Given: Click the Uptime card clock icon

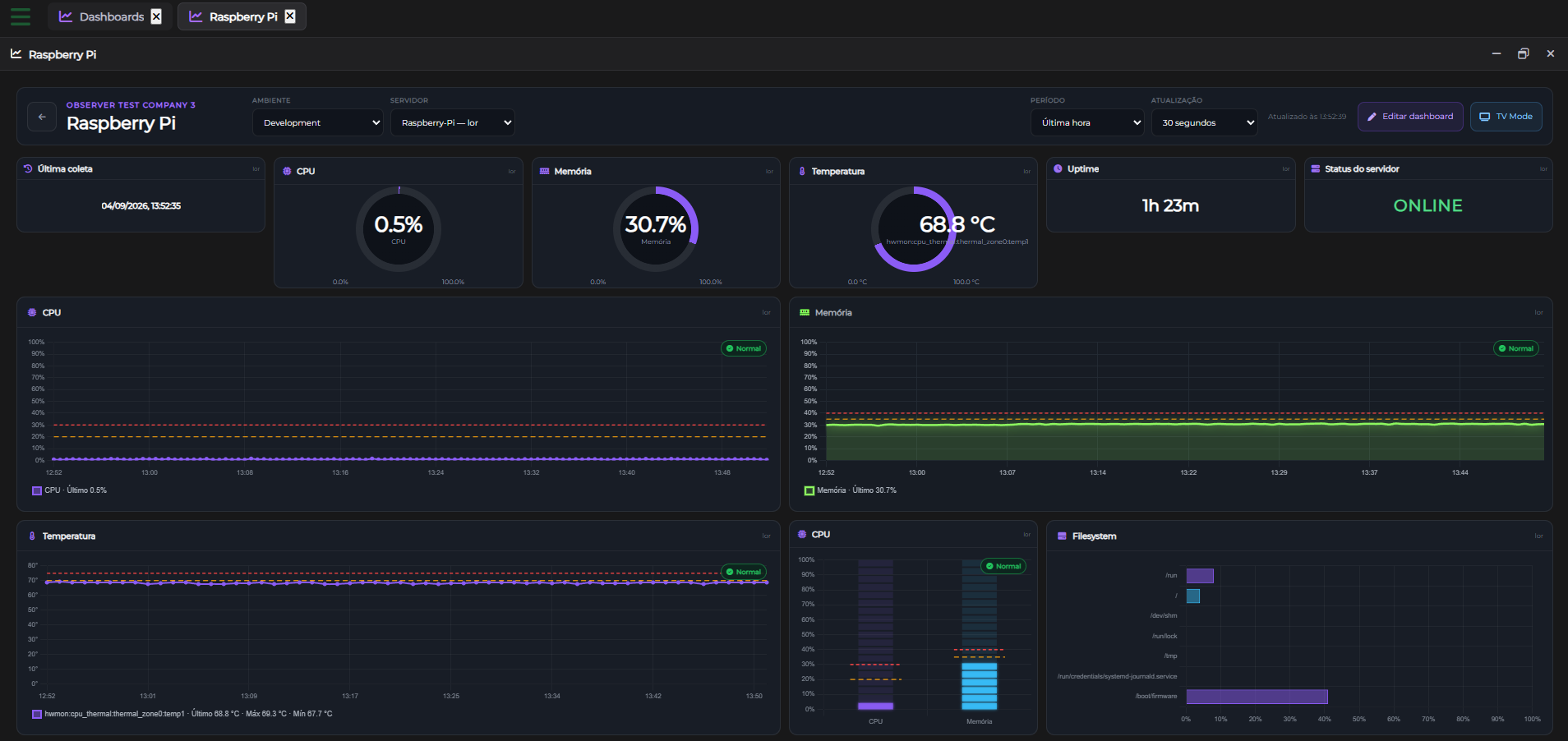Looking at the screenshot, I should [x=1058, y=168].
